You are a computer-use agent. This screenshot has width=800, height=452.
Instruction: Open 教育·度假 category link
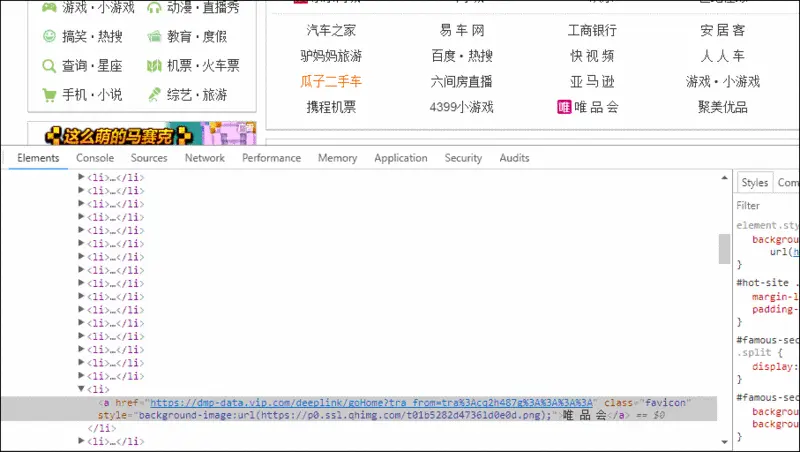pos(197,37)
